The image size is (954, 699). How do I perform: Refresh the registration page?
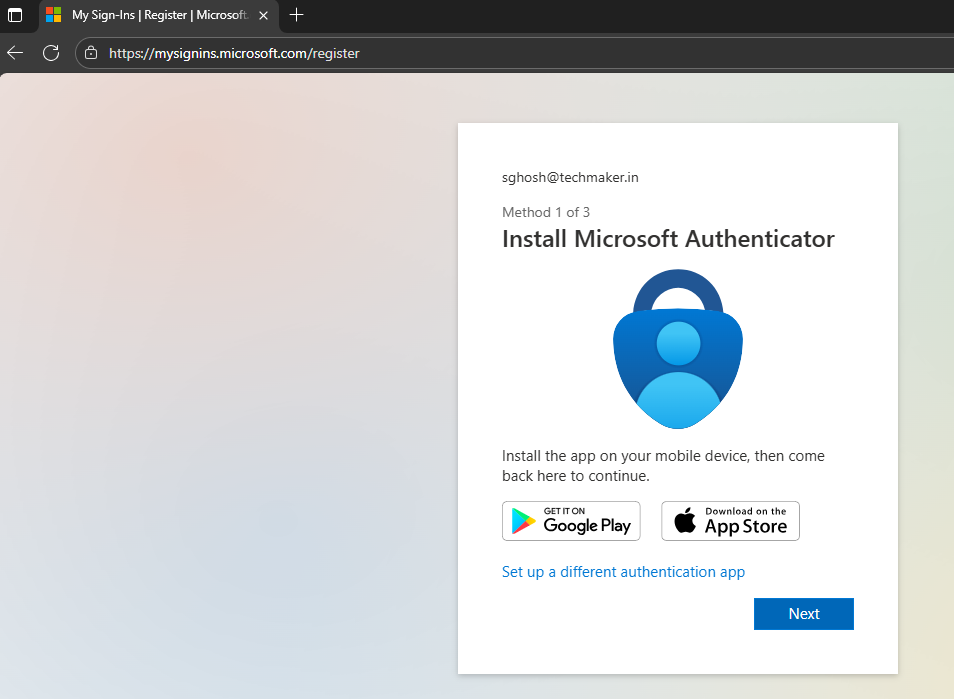[x=51, y=53]
